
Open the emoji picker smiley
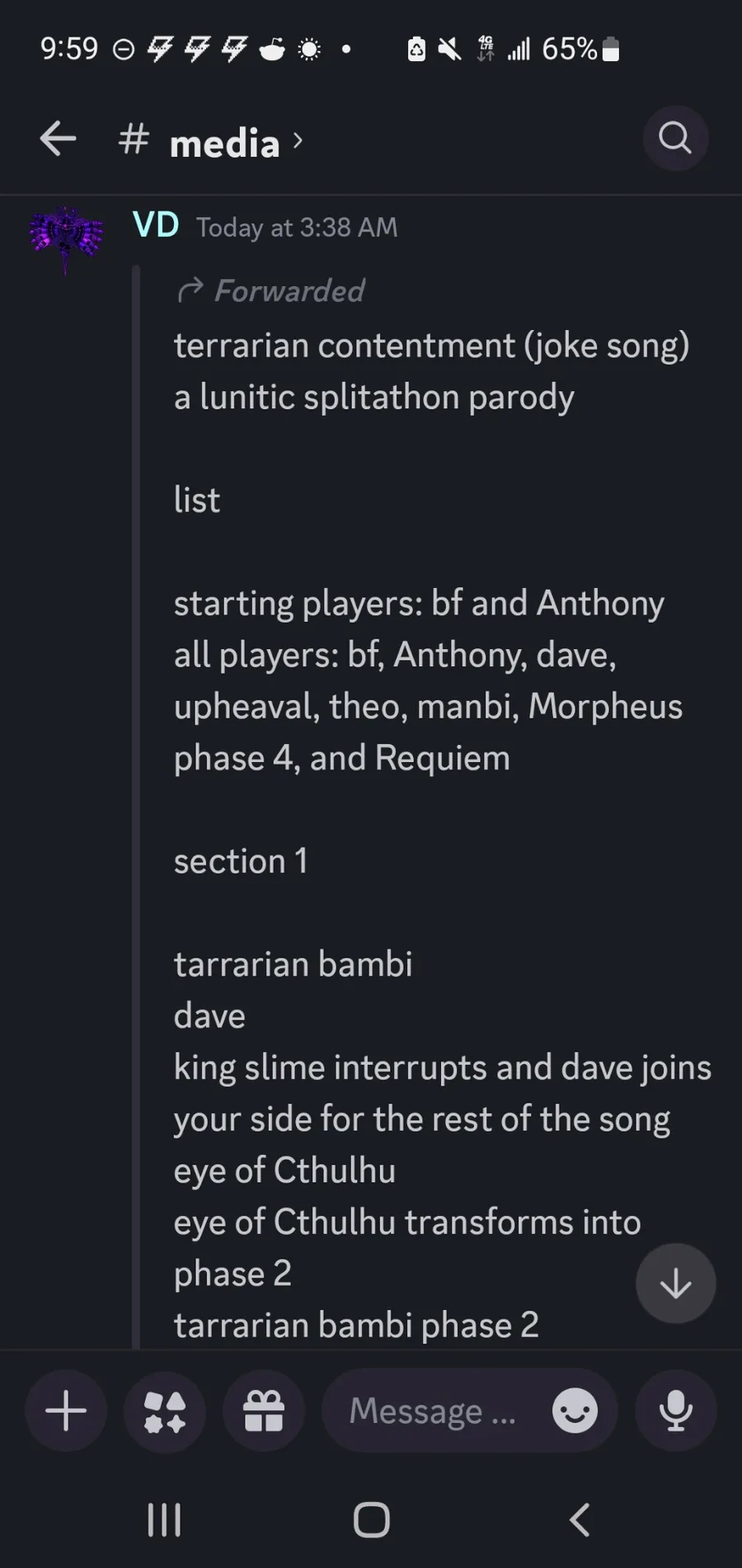pos(575,1410)
